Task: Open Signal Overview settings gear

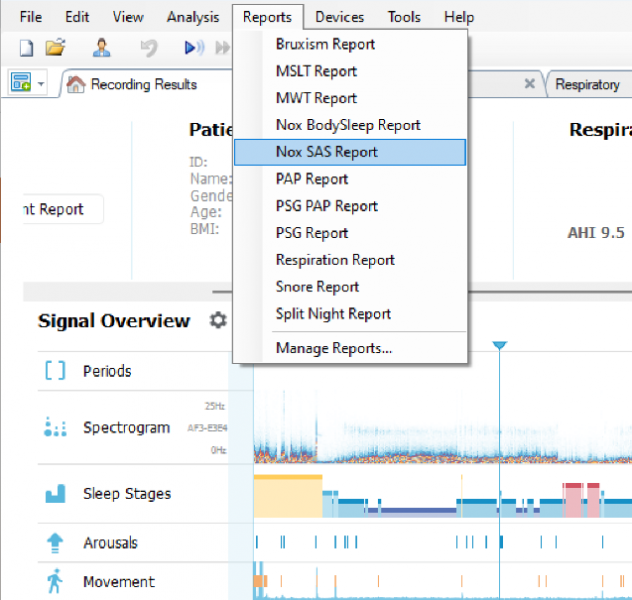Action: tap(217, 321)
